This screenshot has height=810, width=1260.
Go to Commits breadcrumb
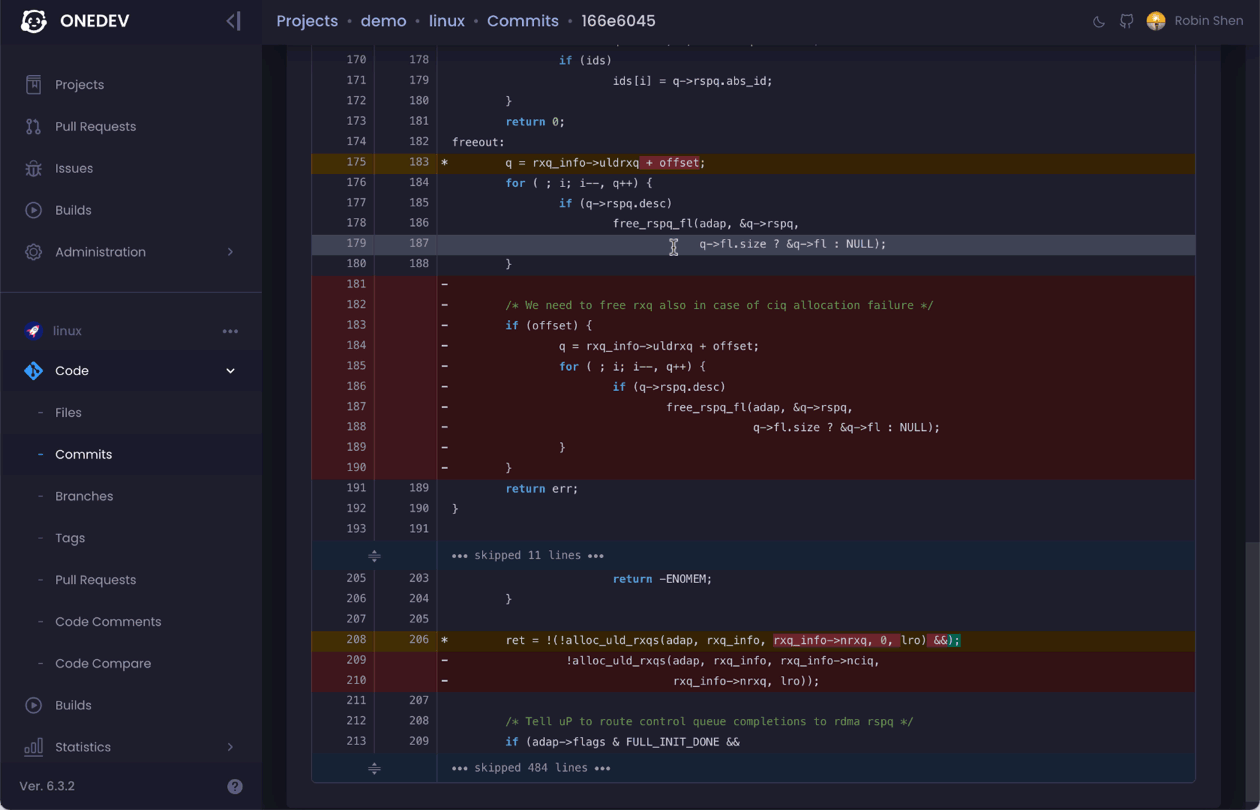[x=523, y=21]
